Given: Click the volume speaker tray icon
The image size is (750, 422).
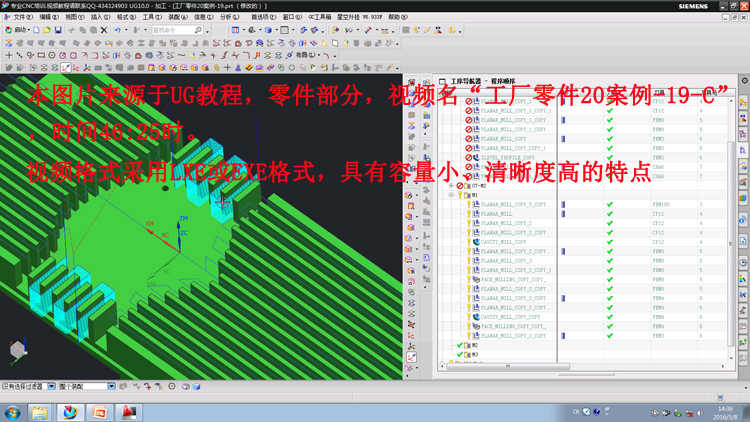Looking at the screenshot, I should tap(700, 412).
